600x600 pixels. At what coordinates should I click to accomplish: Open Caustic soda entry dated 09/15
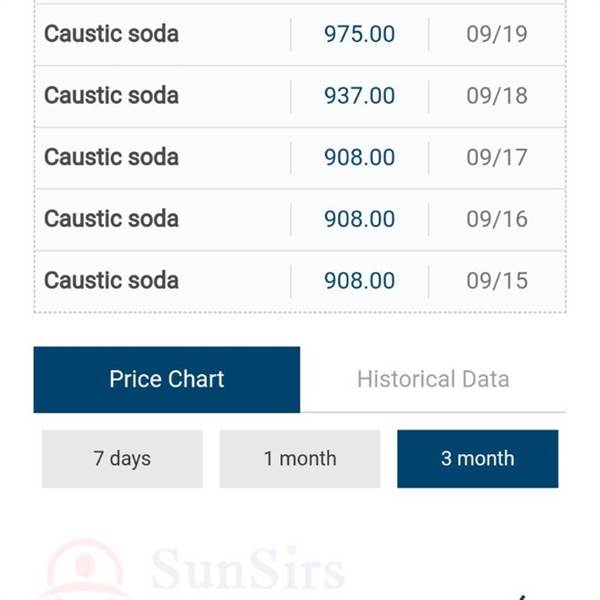tap(112, 281)
